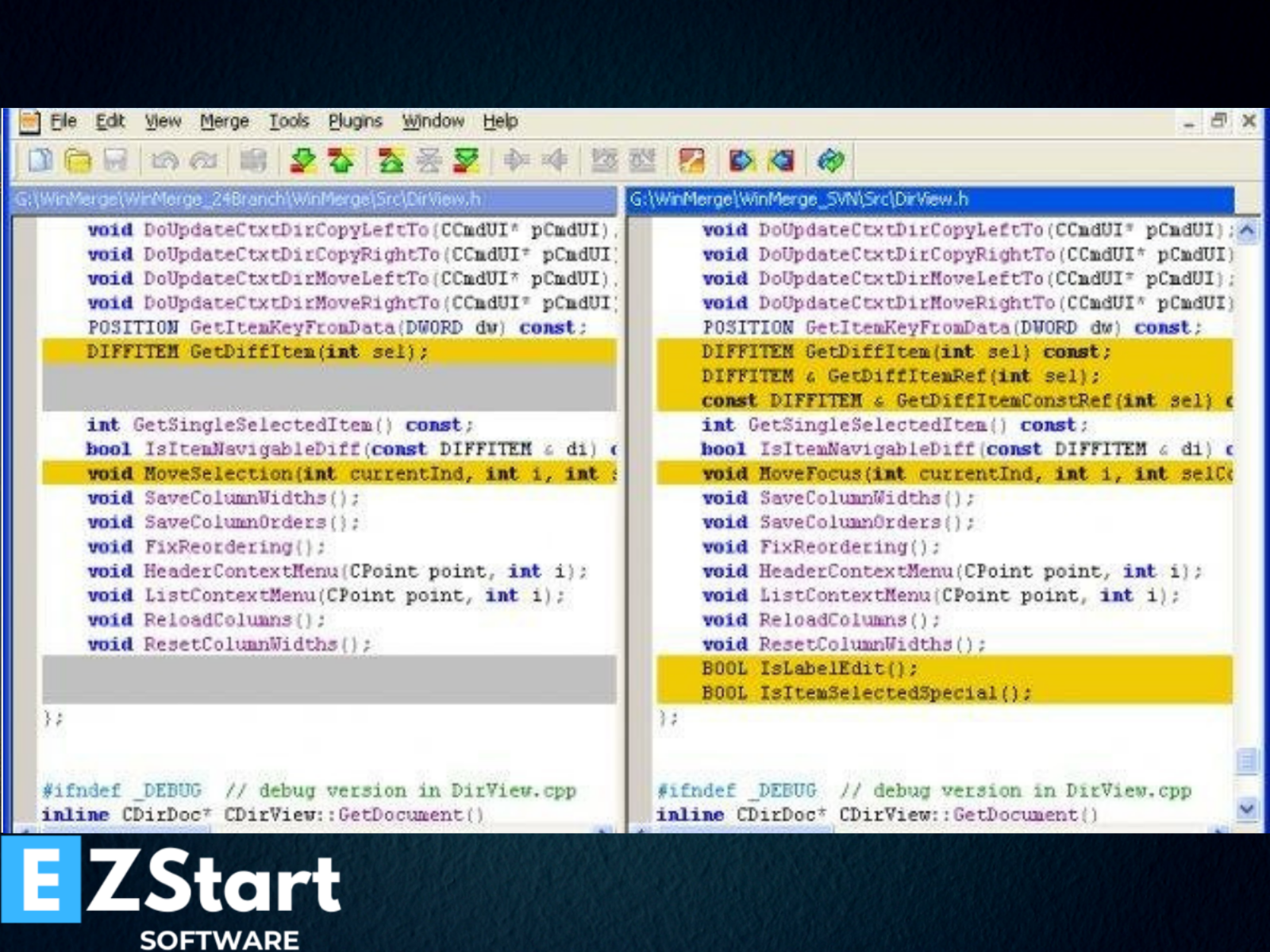Click the Redo toolbar icon
This screenshot has height=952, width=1270.
pos(204,161)
